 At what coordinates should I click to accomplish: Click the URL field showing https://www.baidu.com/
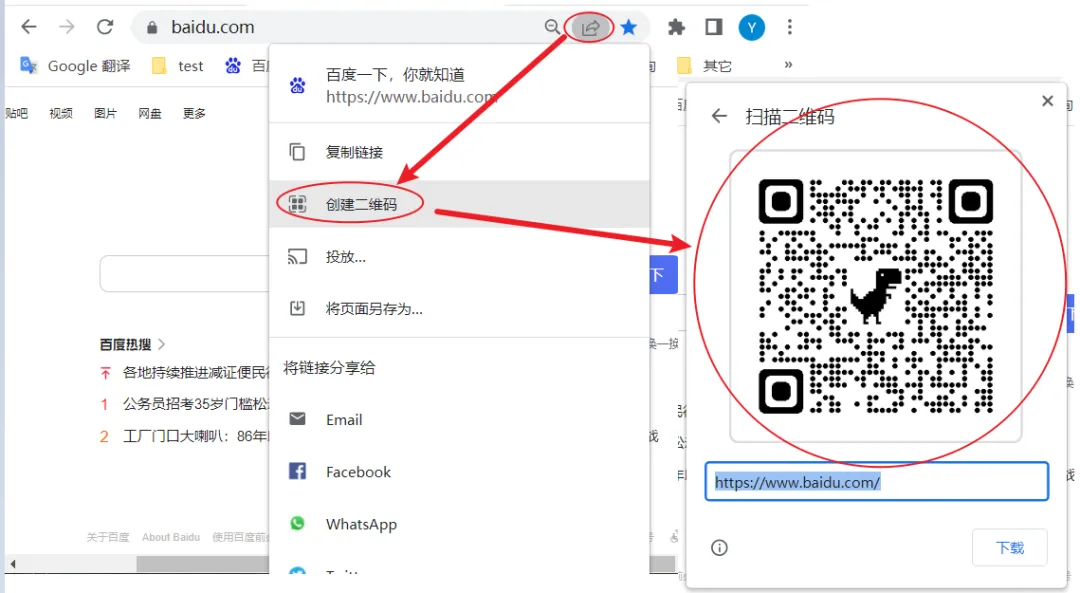coord(877,481)
